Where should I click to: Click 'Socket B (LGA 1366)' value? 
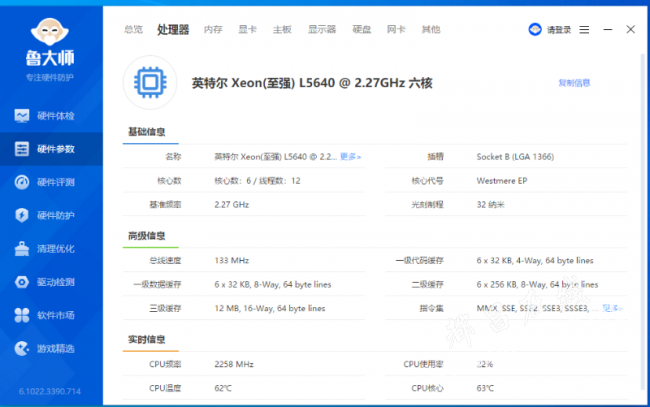click(515, 157)
